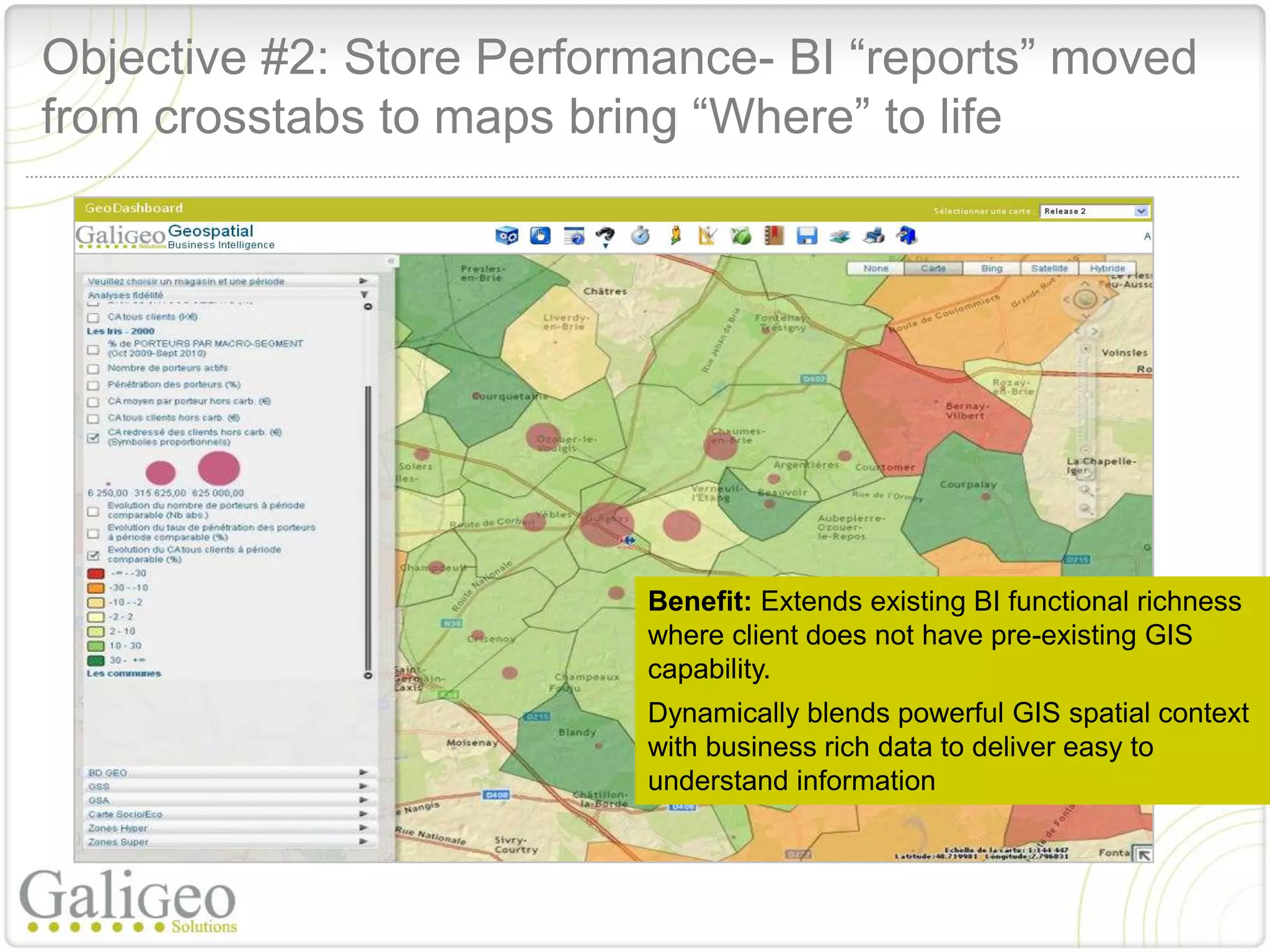Select the lower magnifier zoom tool
1270x952 pixels.
pyautogui.click(x=1085, y=509)
